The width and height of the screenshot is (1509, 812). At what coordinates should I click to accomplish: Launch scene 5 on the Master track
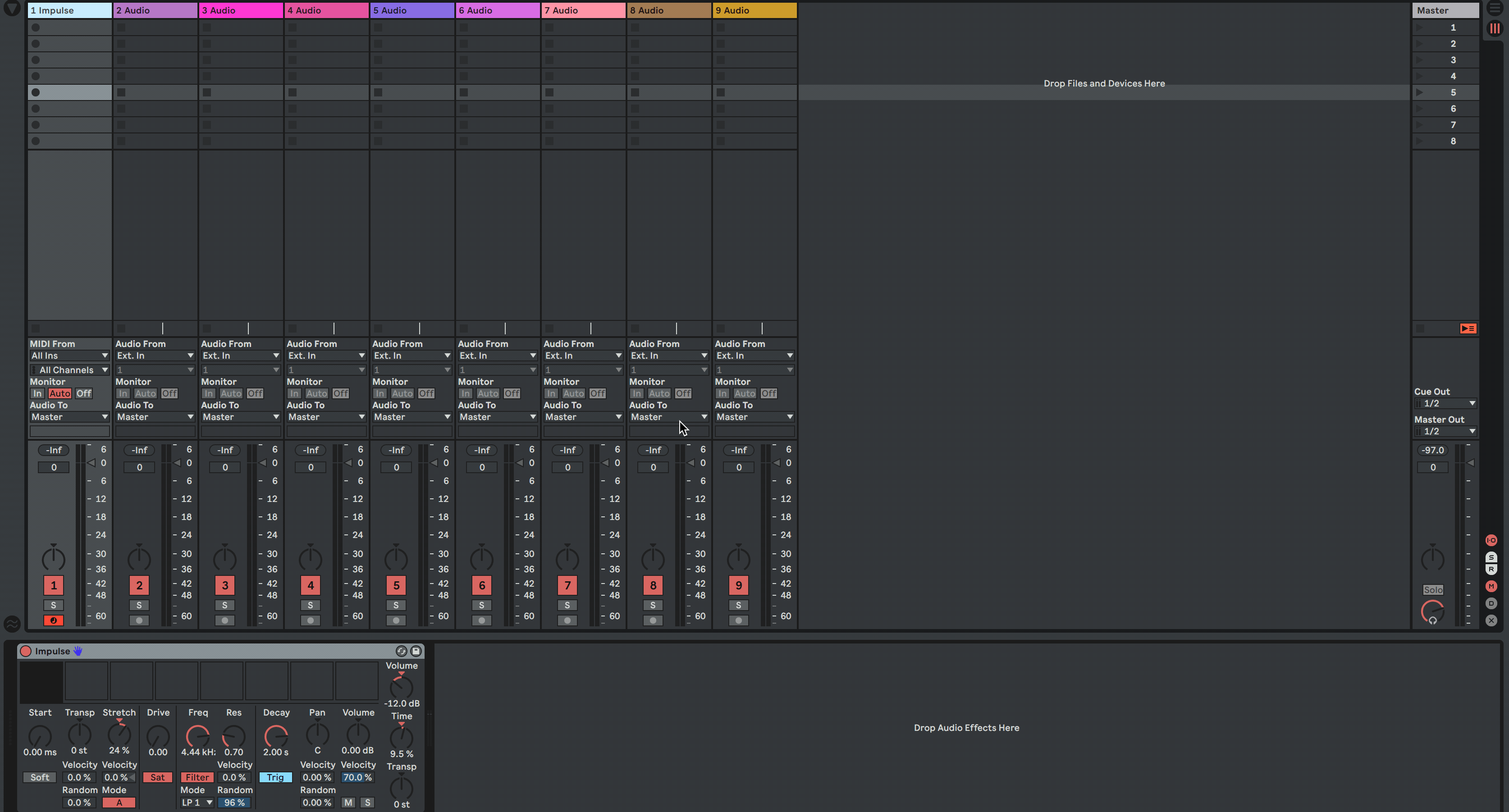click(x=1420, y=92)
